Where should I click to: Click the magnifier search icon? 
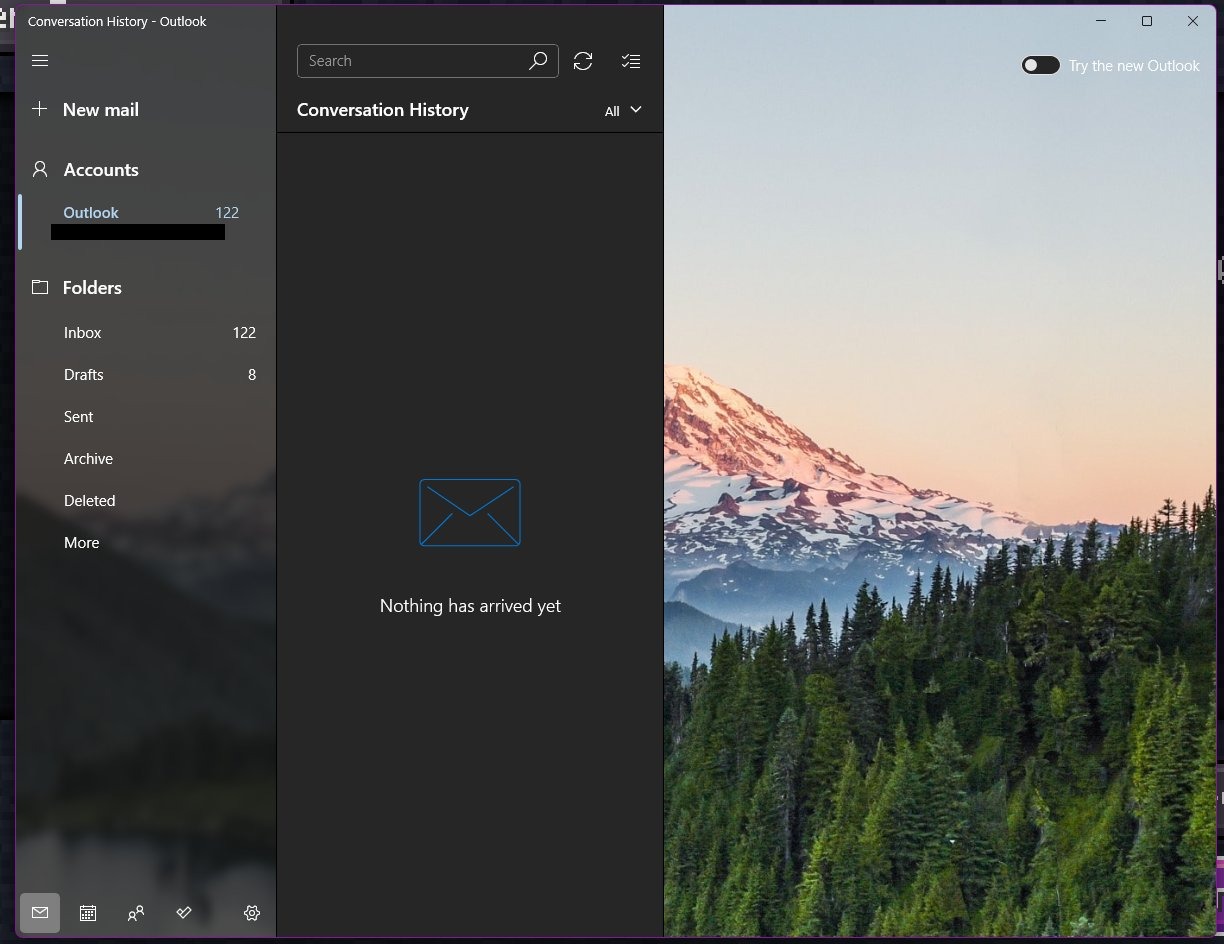pos(538,61)
